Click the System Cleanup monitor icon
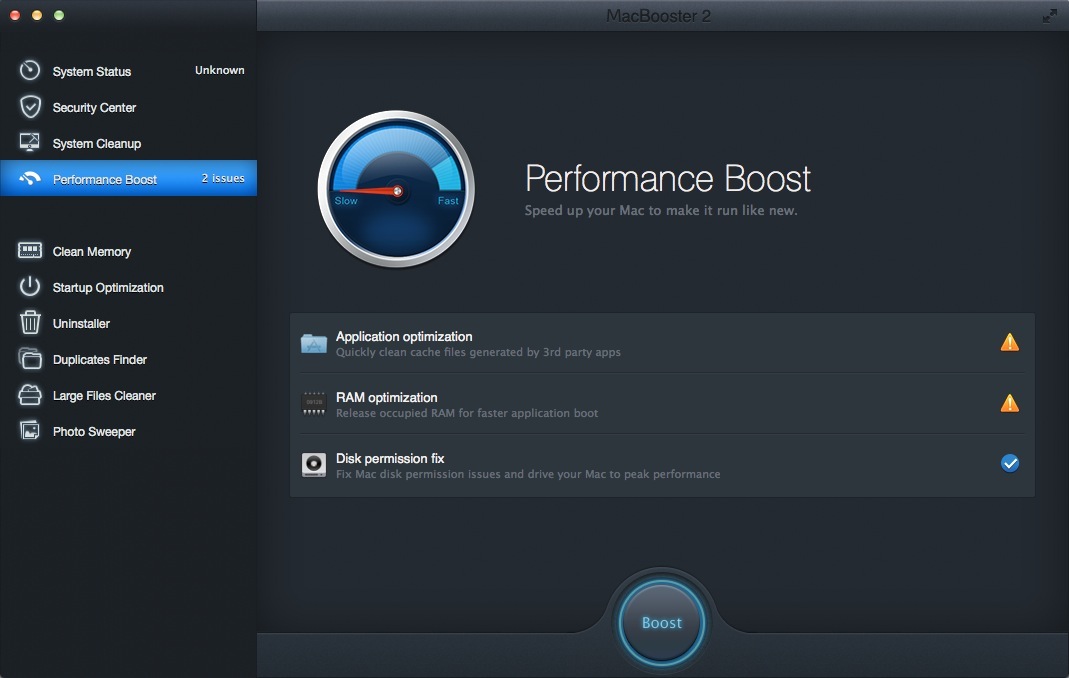Viewport: 1069px width, 678px height. pos(30,143)
